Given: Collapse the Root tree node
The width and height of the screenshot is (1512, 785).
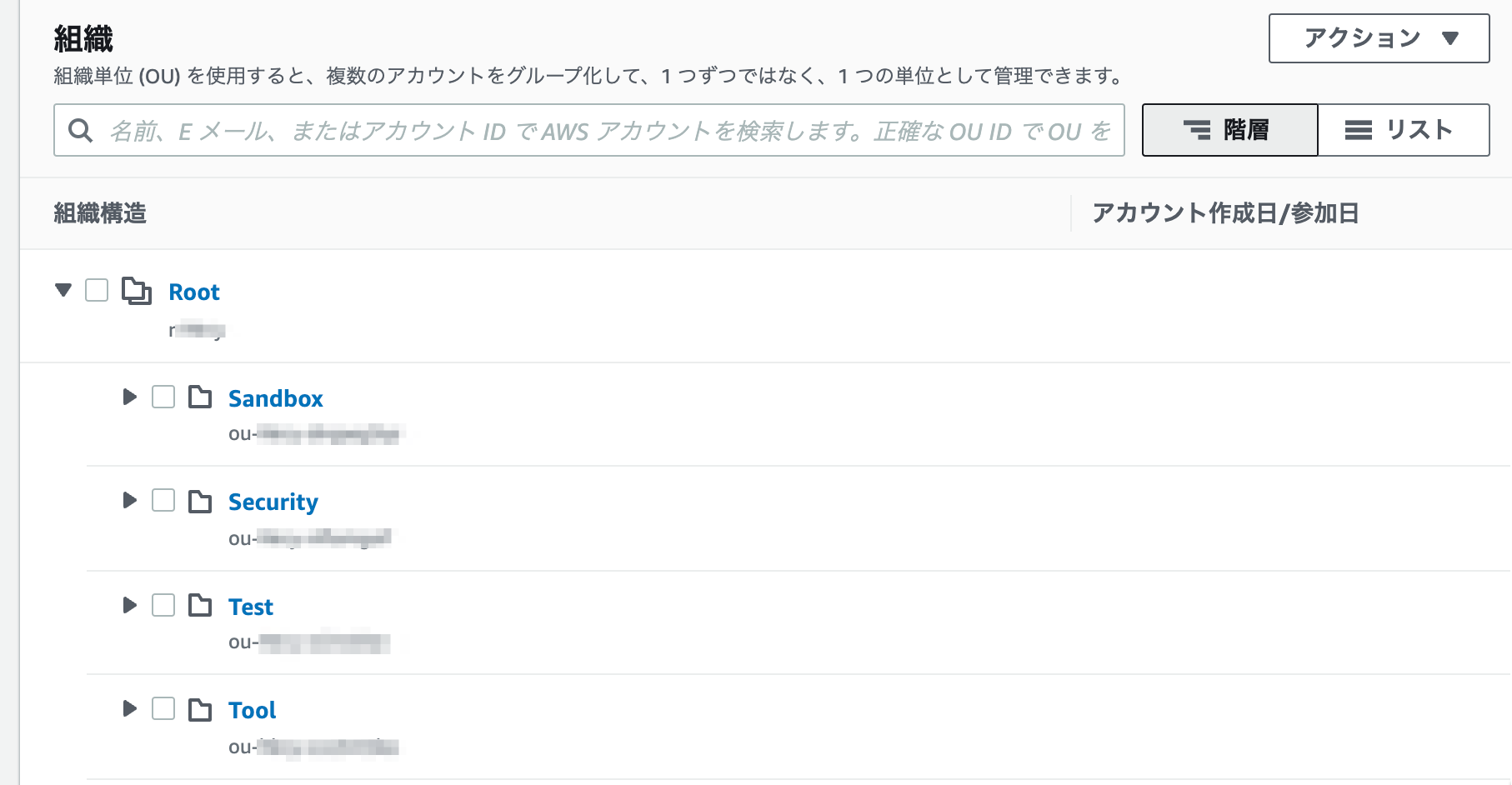Looking at the screenshot, I should point(63,290).
